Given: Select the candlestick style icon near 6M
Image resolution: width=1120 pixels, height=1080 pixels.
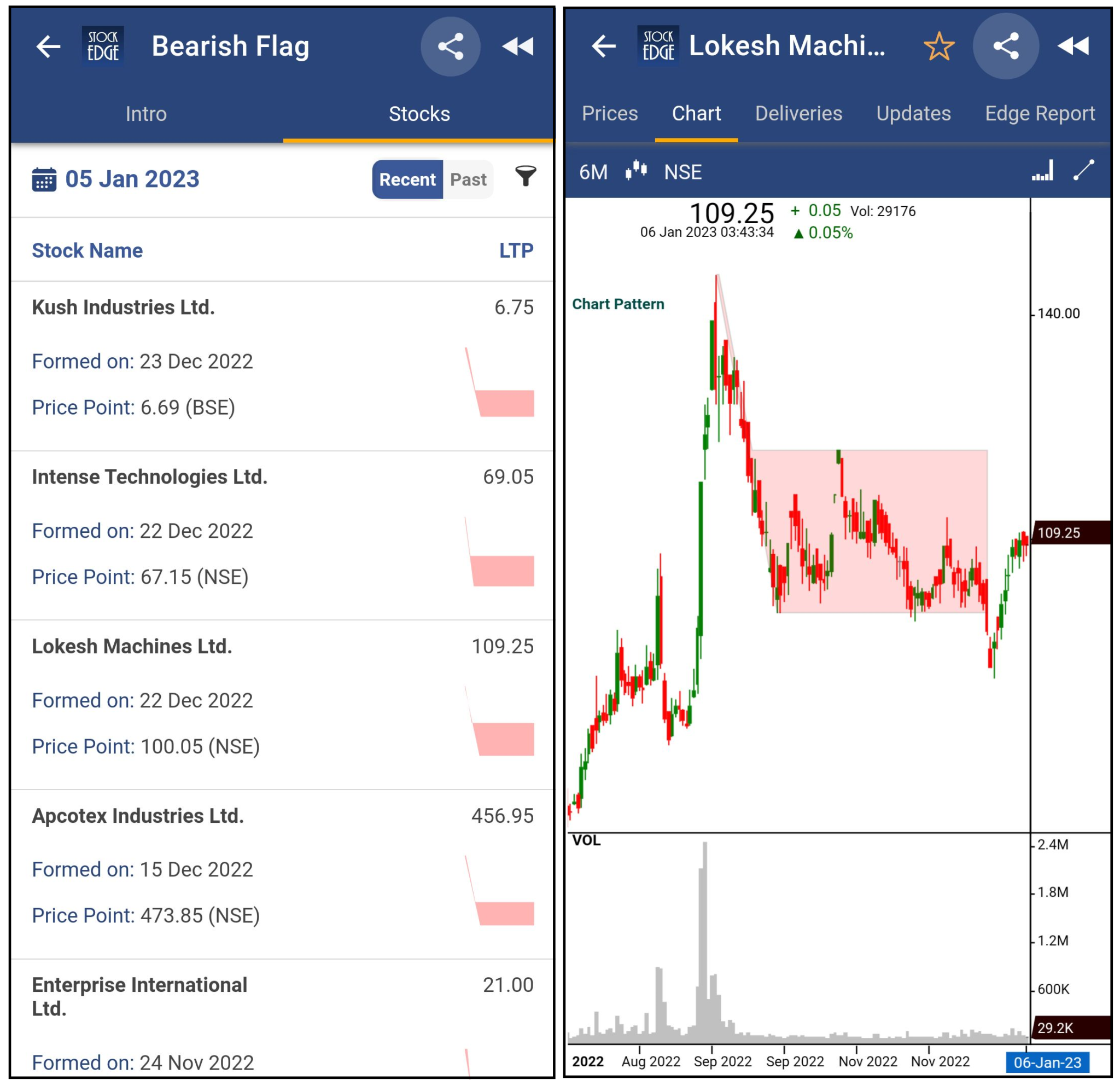Looking at the screenshot, I should 636,171.
